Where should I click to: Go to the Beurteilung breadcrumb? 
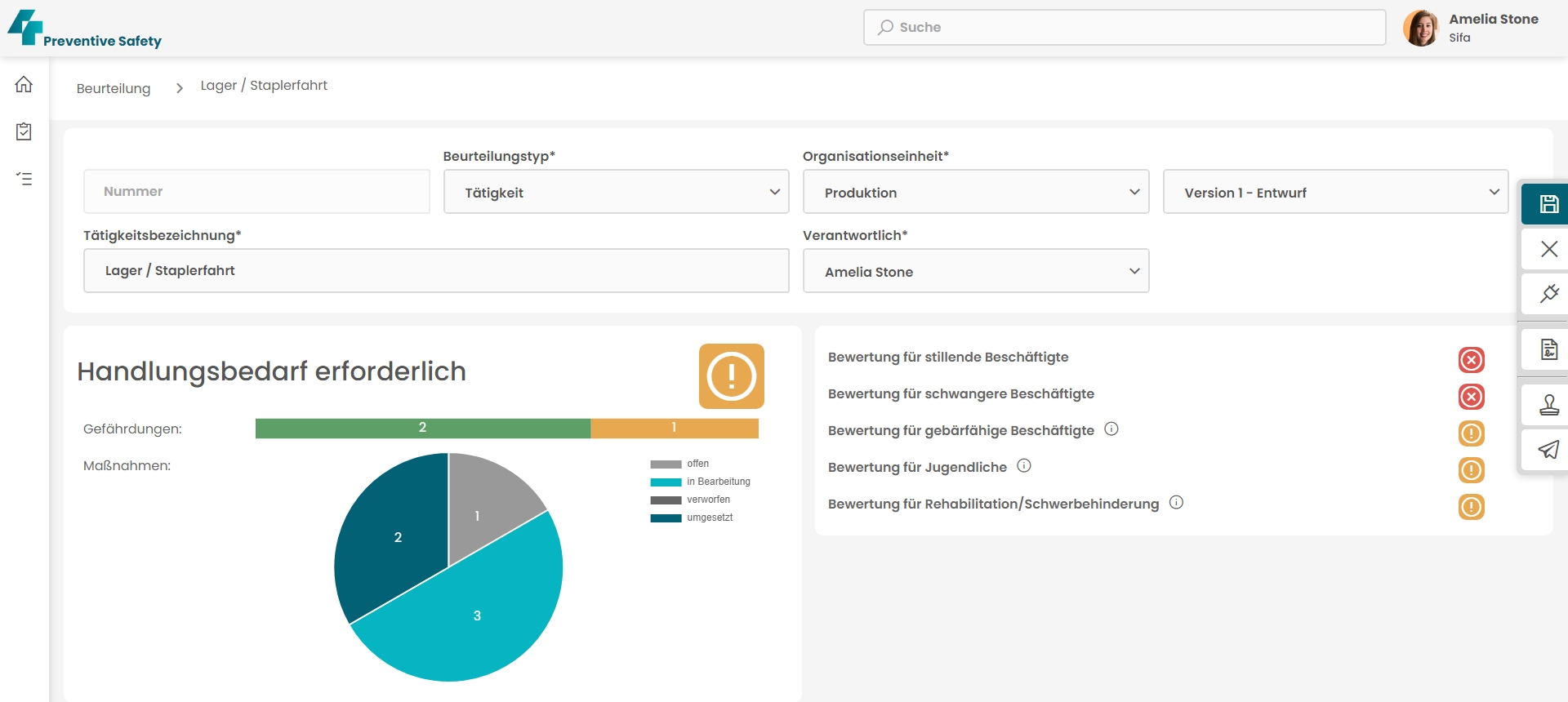pos(114,88)
